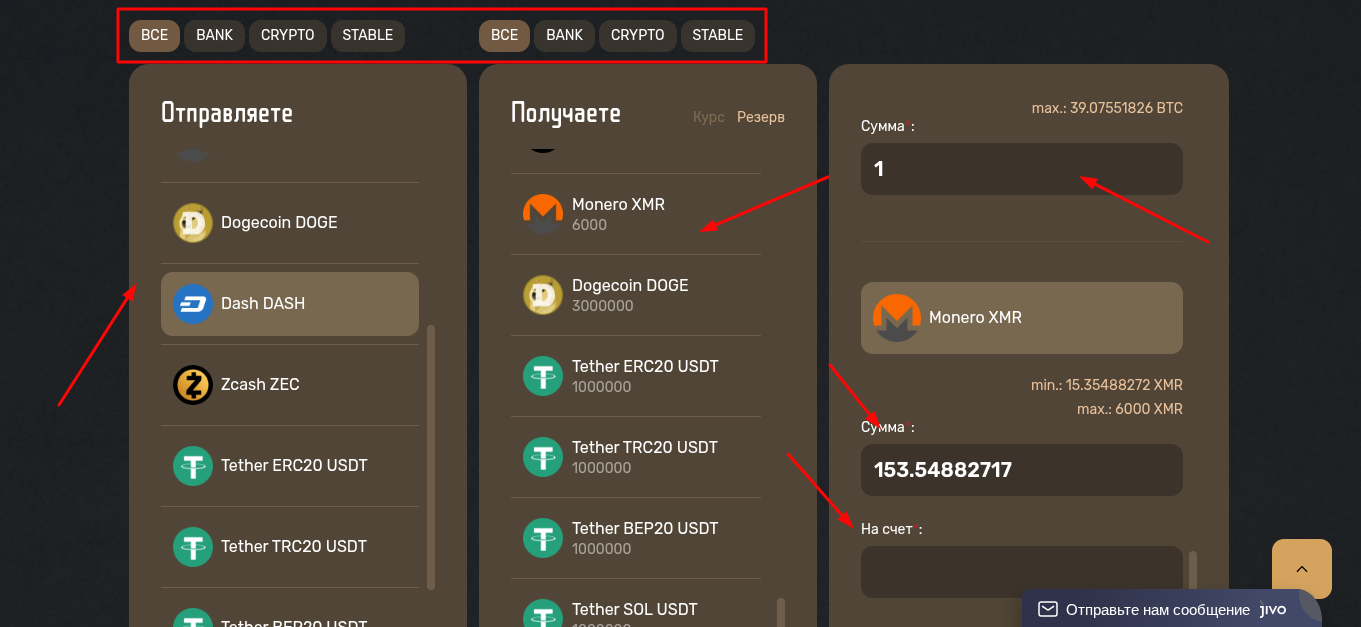1361x627 pixels.
Task: Click the Dash icon in the send list
Action: pyautogui.click(x=193, y=304)
